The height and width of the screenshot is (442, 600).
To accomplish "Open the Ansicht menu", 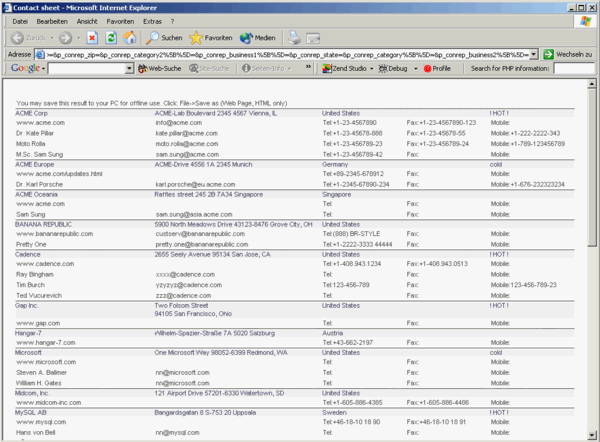I will (87, 21).
